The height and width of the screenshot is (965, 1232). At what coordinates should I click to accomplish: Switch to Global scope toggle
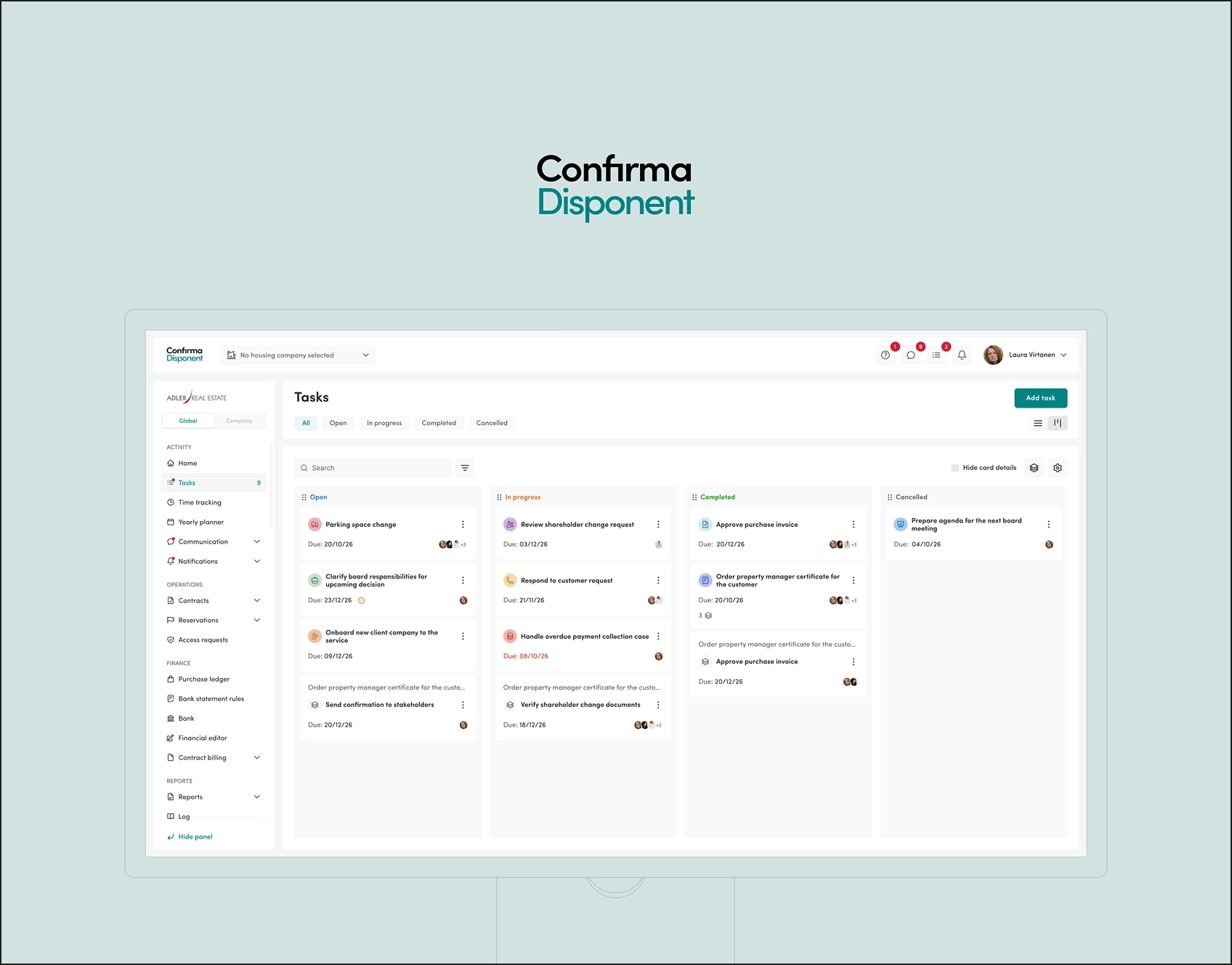[x=188, y=421]
